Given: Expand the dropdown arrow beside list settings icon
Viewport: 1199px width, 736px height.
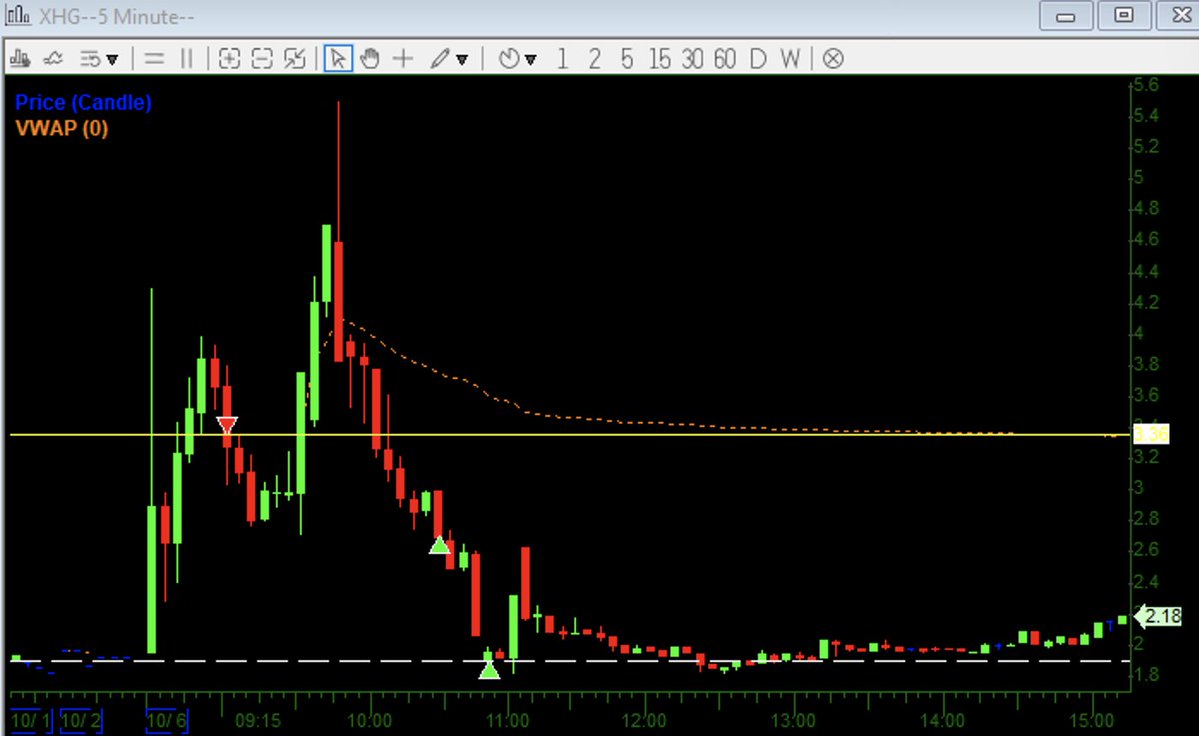Looking at the screenshot, I should coord(112,60).
